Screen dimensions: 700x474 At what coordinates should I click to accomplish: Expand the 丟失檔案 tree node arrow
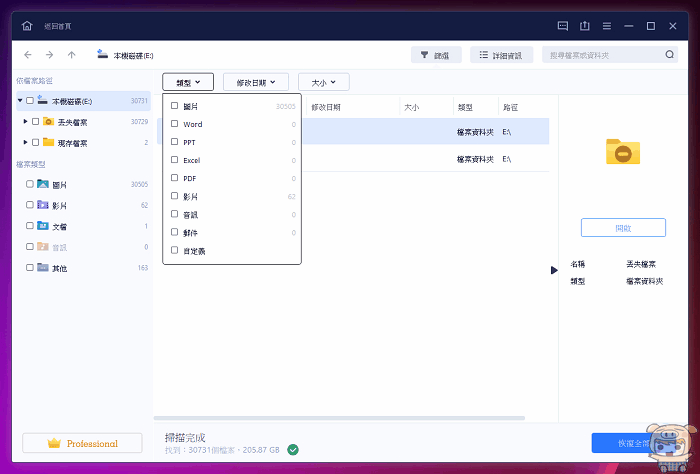coord(25,121)
